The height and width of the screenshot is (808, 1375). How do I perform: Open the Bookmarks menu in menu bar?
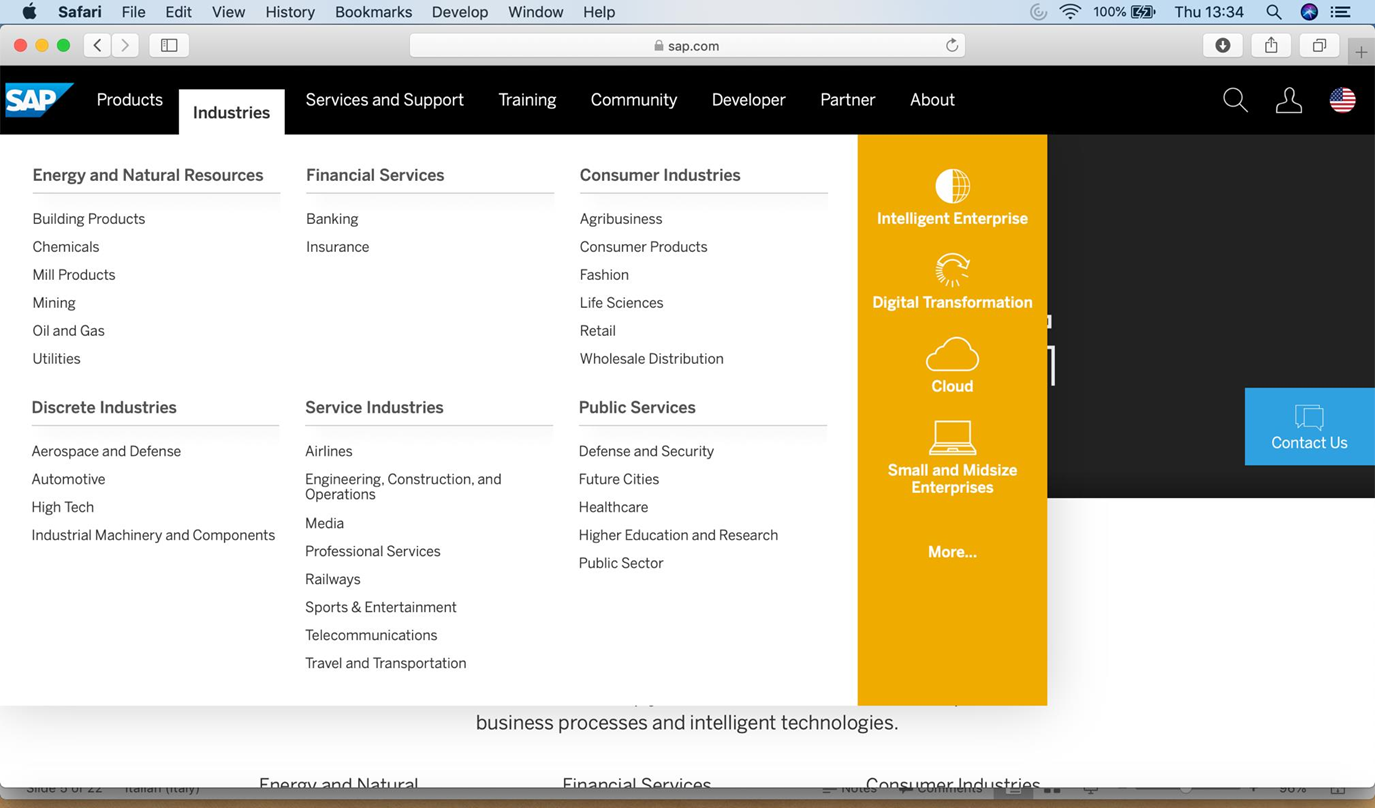click(x=373, y=12)
